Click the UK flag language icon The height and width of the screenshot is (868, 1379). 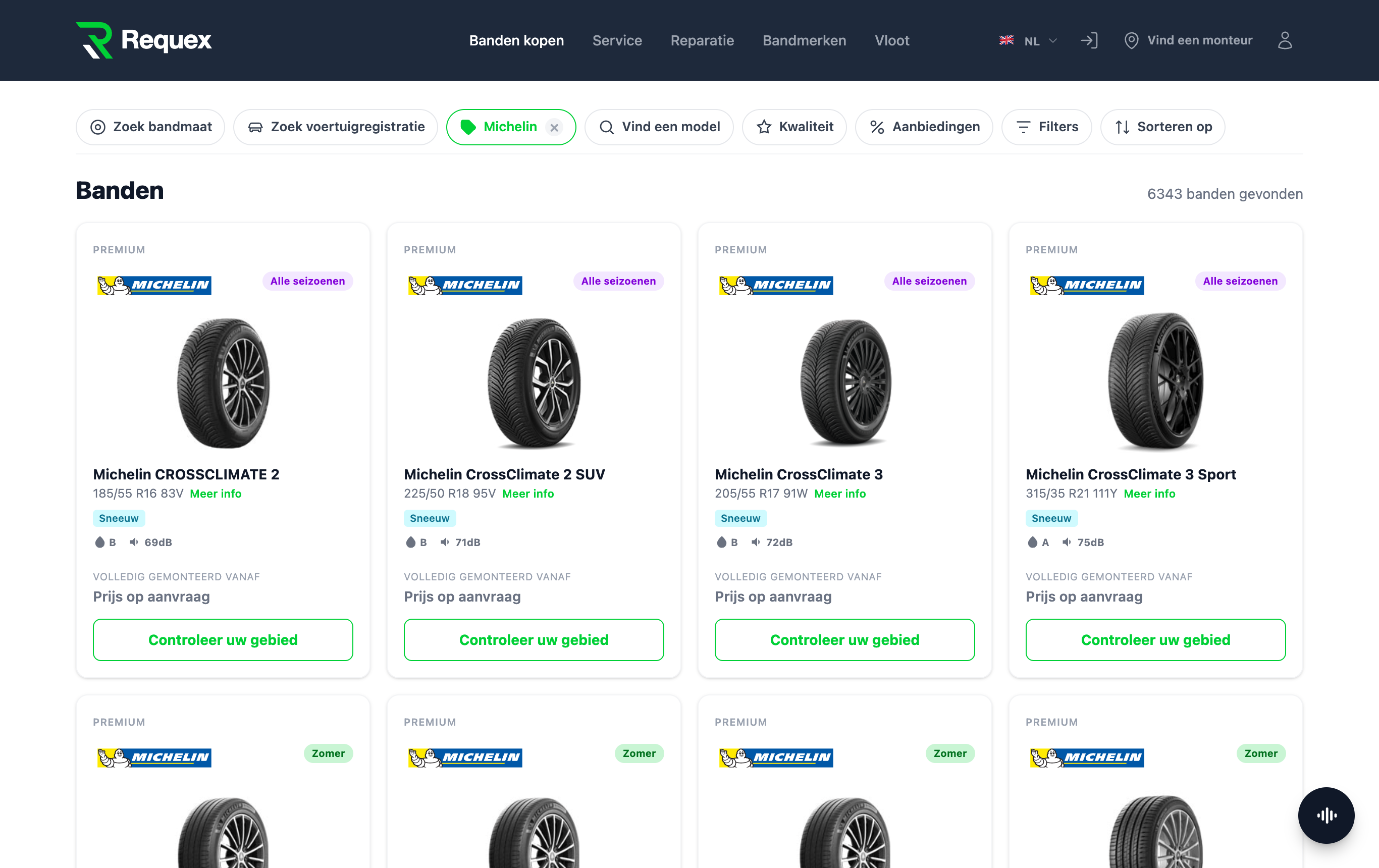tap(1006, 41)
